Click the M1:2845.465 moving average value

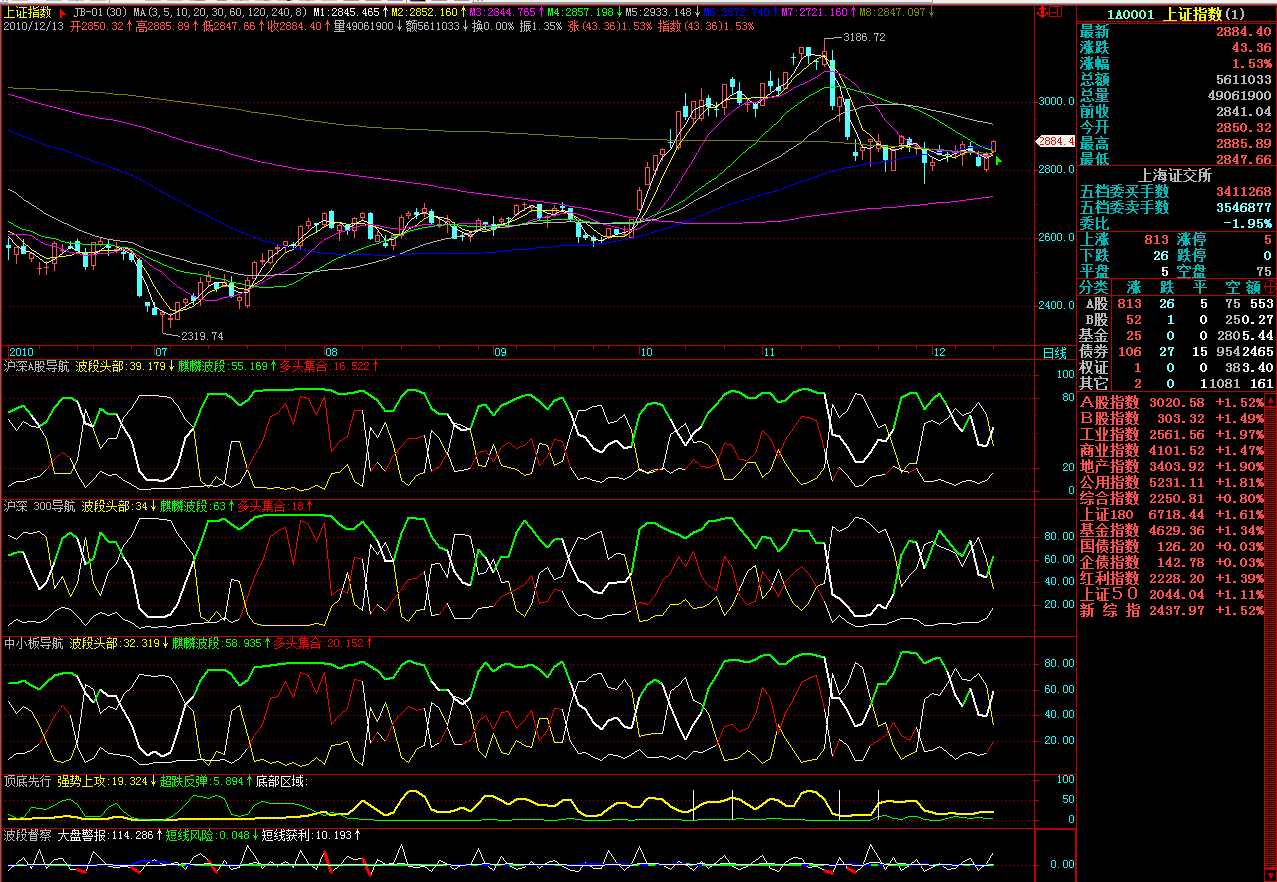(346, 12)
